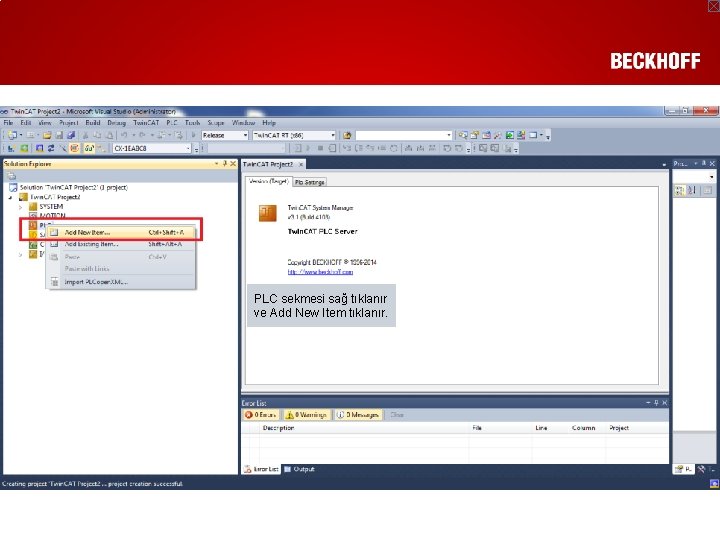Open the Solution Explorer window position dropdown arrow
720x540 pixels.
(x=216, y=163)
